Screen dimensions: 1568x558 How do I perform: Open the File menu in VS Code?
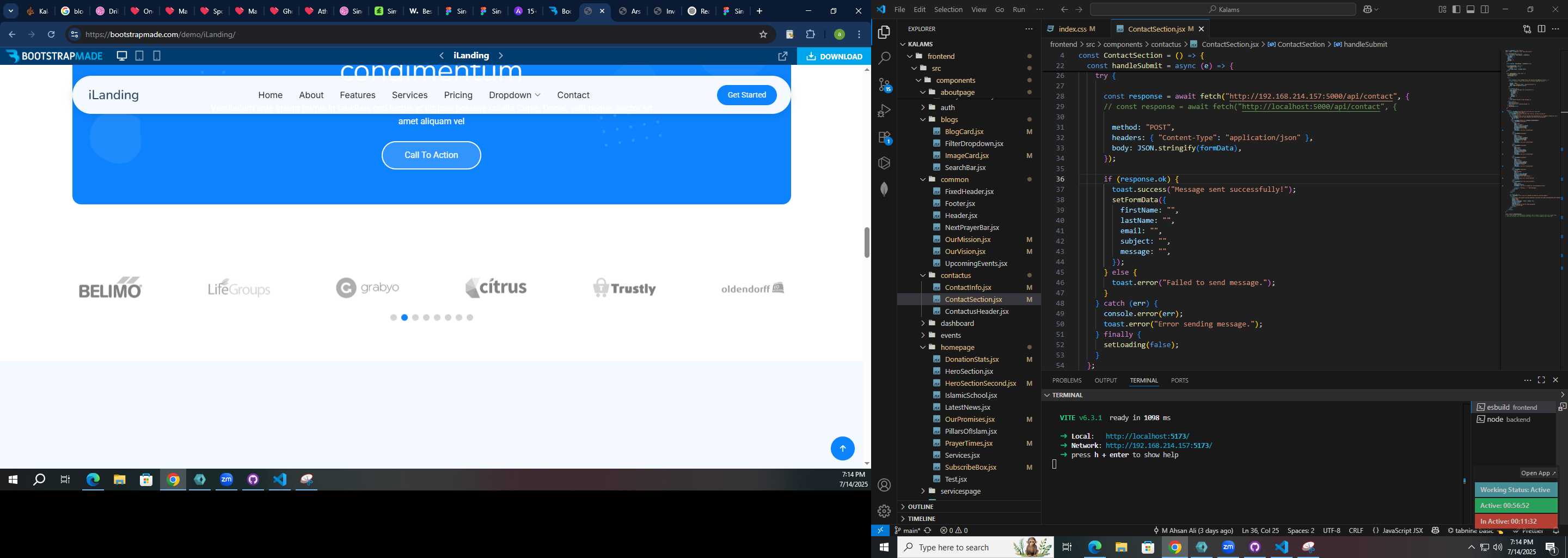point(899,10)
